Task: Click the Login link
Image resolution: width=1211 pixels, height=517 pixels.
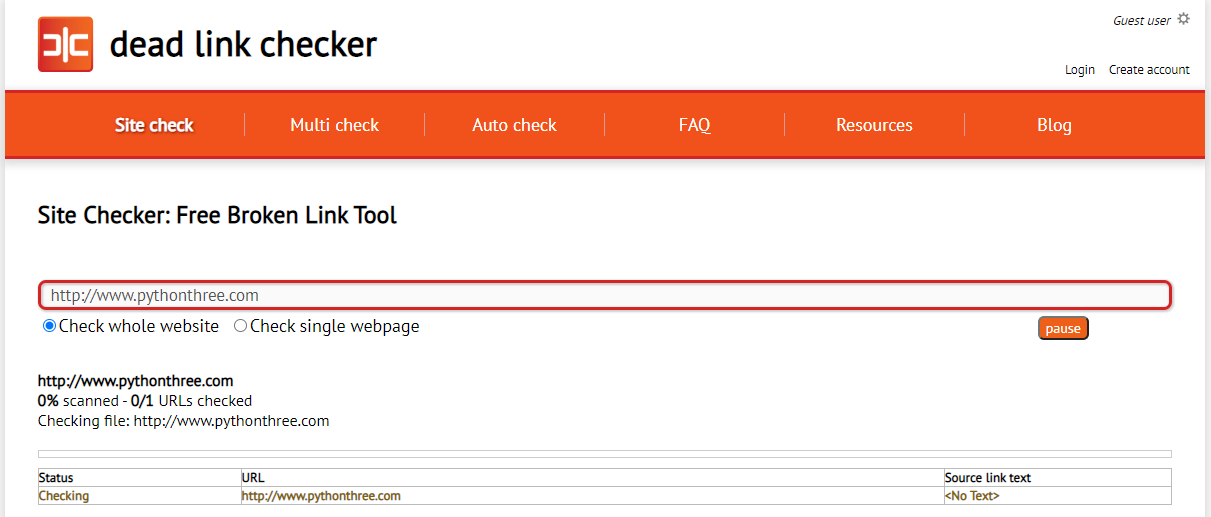Action: tap(1080, 70)
